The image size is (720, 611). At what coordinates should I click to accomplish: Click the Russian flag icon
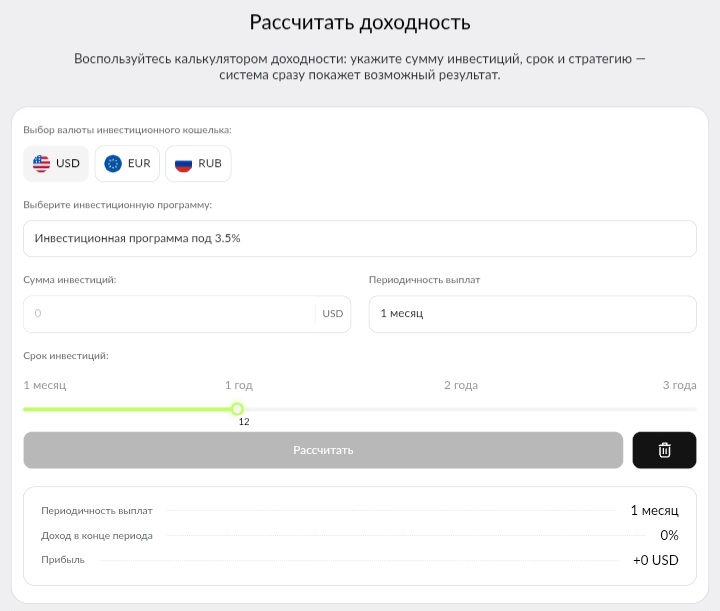(183, 164)
